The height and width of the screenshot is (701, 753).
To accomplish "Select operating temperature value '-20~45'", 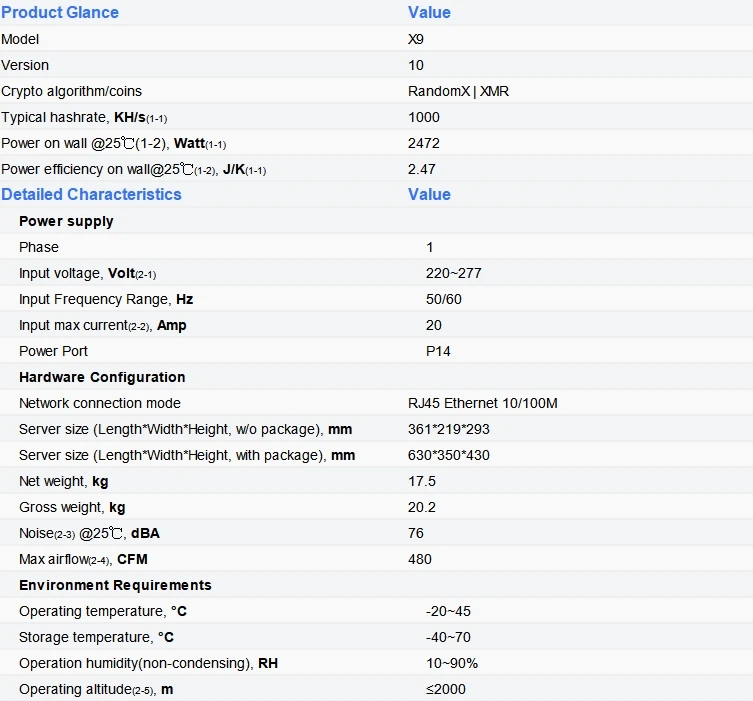I will pos(448,611).
